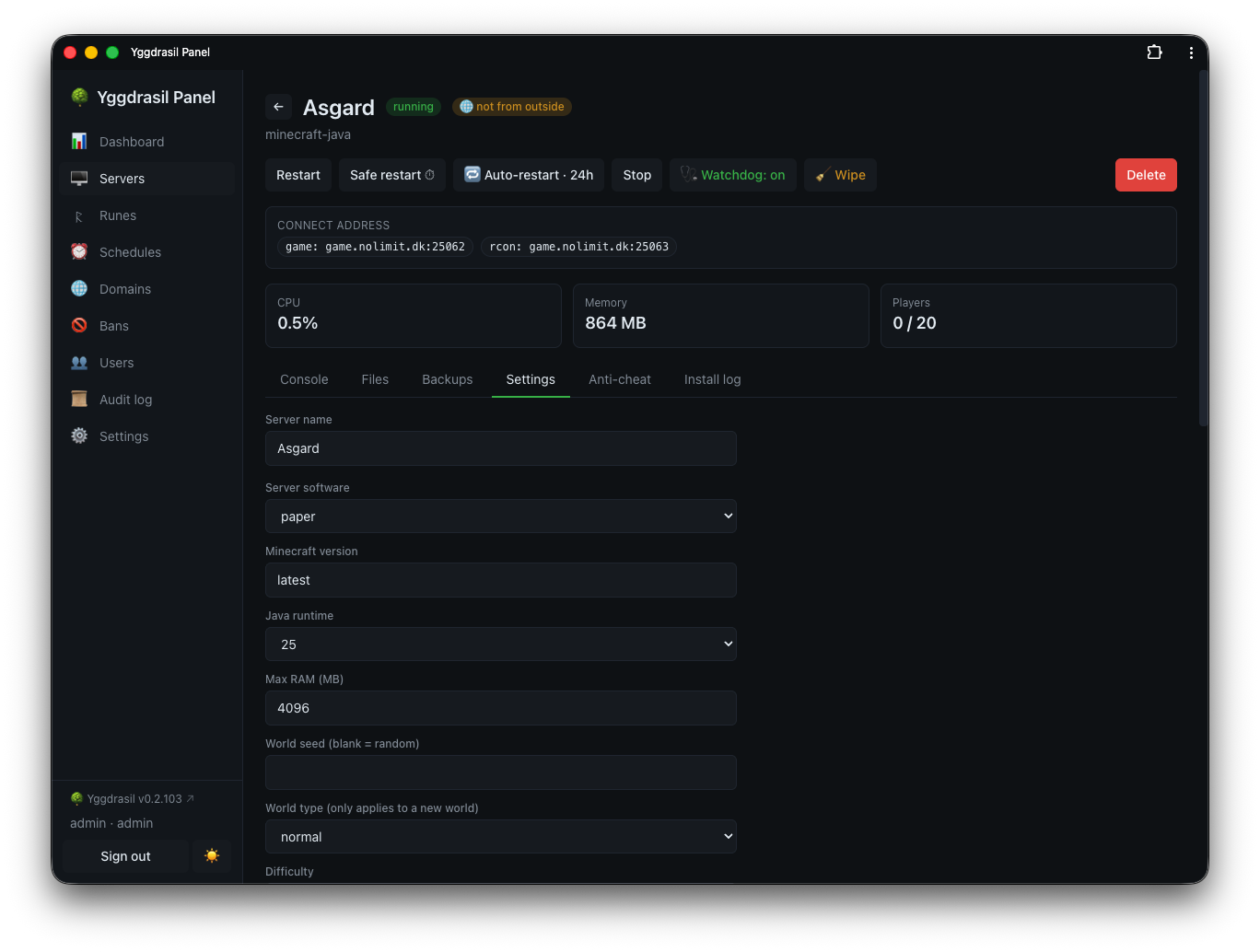Switch to the Console tab
This screenshot has height=952, width=1260.
pos(304,379)
